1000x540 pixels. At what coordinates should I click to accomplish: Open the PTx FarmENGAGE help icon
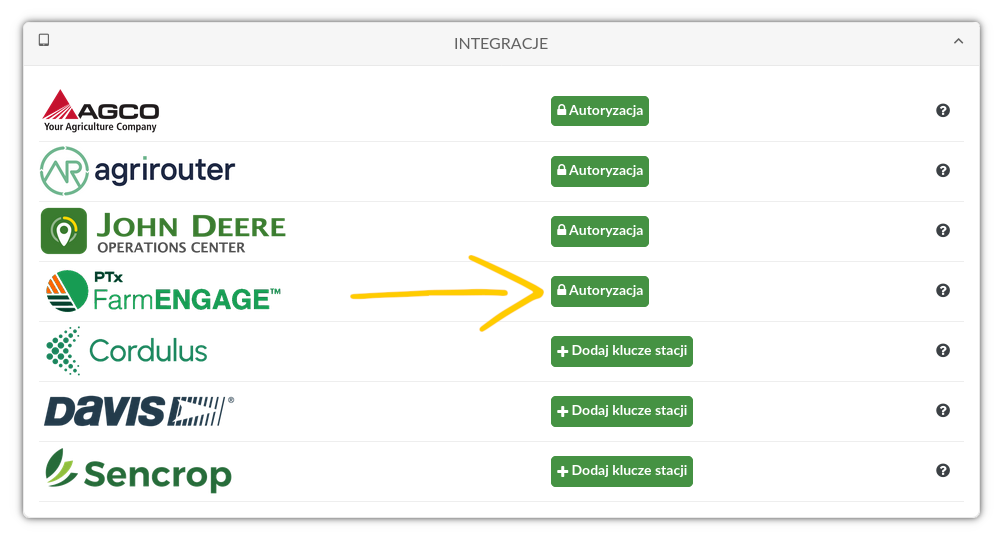point(942,291)
